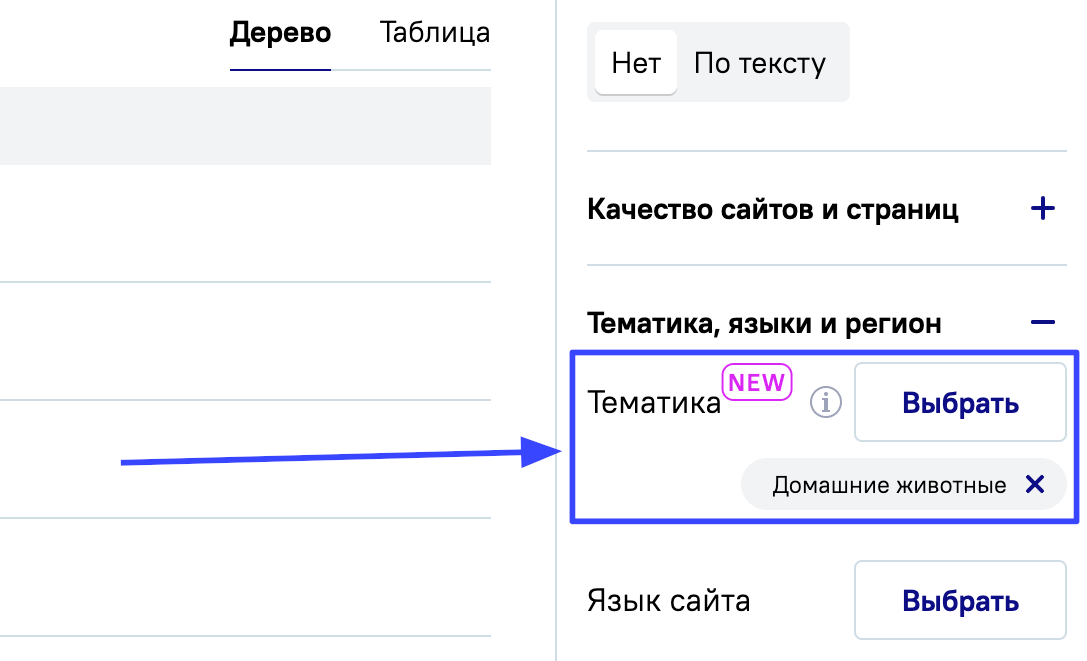Click the Язык сайта field label
This screenshot has height=661, width=1087.
[668, 601]
